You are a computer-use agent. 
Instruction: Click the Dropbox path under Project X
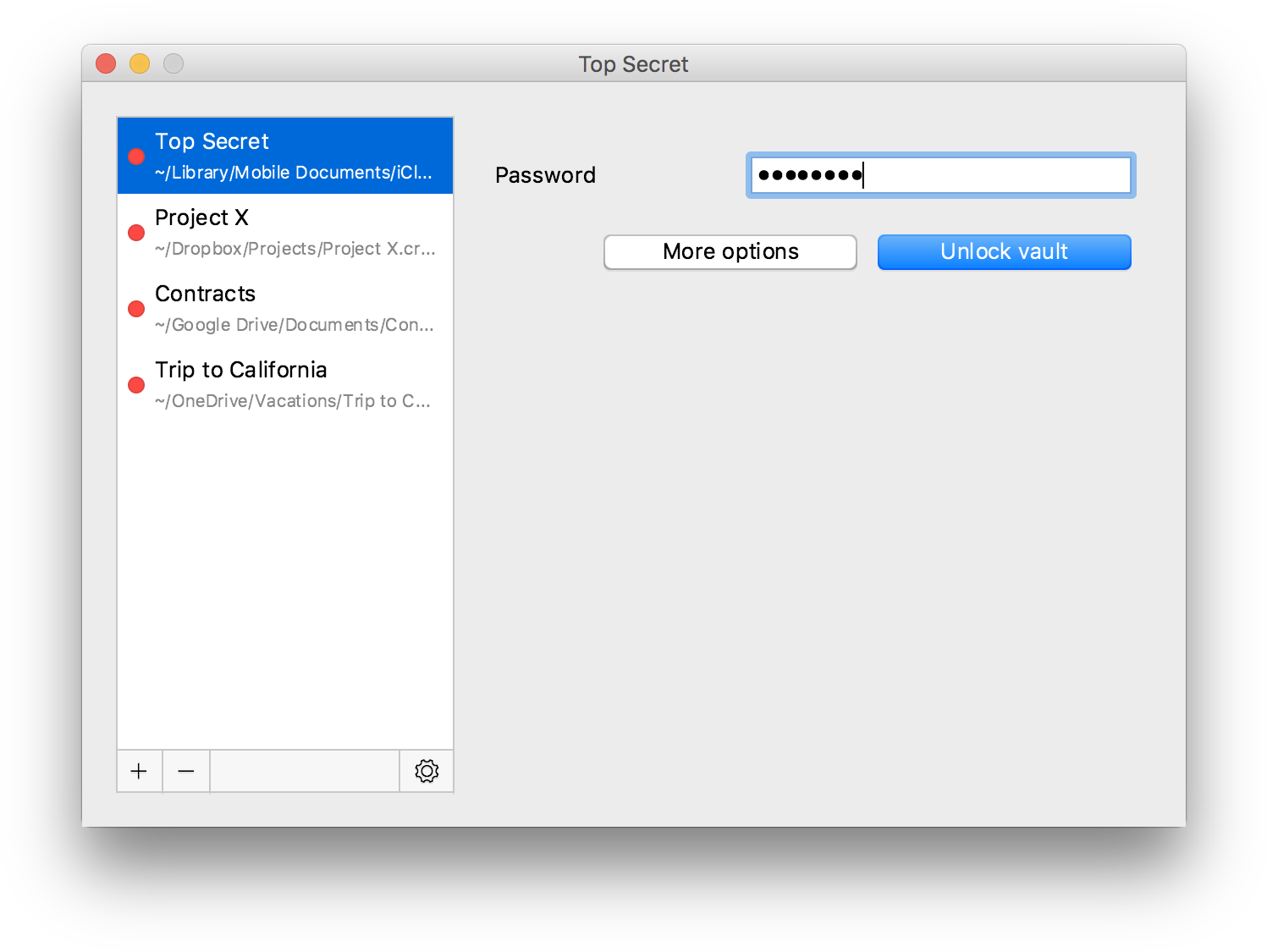295,249
